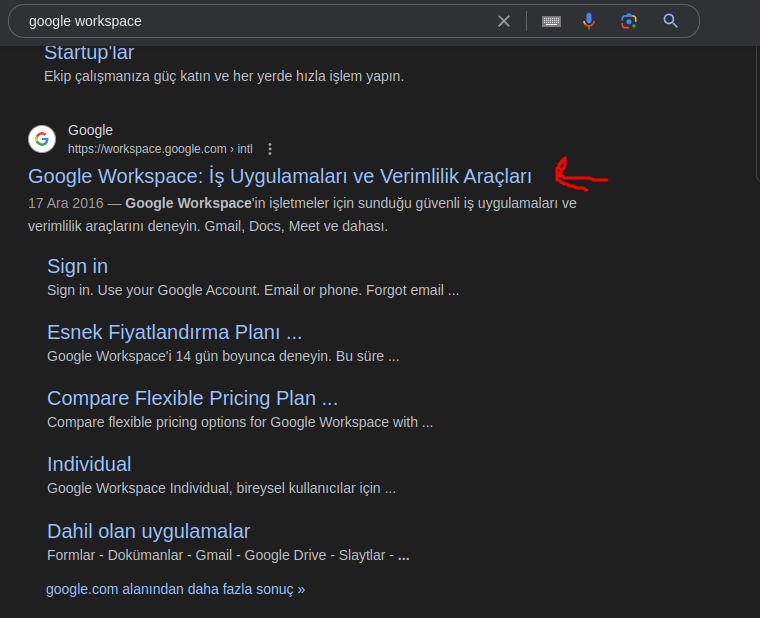760x618 pixels.
Task: Click the https://workspace.google.com › intl URL
Action: point(160,149)
